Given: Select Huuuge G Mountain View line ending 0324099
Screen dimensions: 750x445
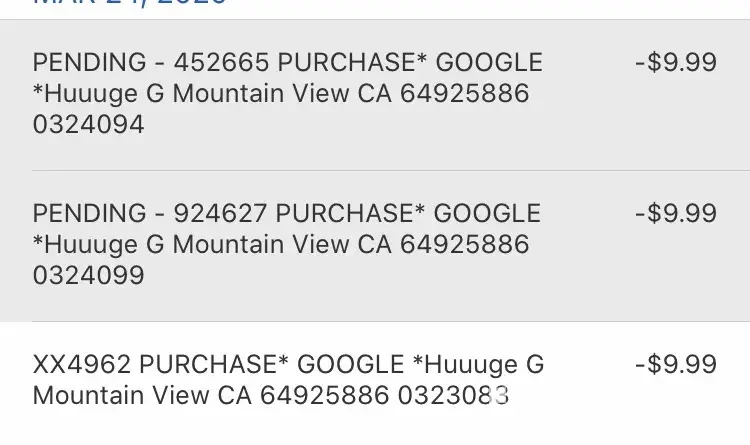Looking at the screenshot, I should 280,245.
